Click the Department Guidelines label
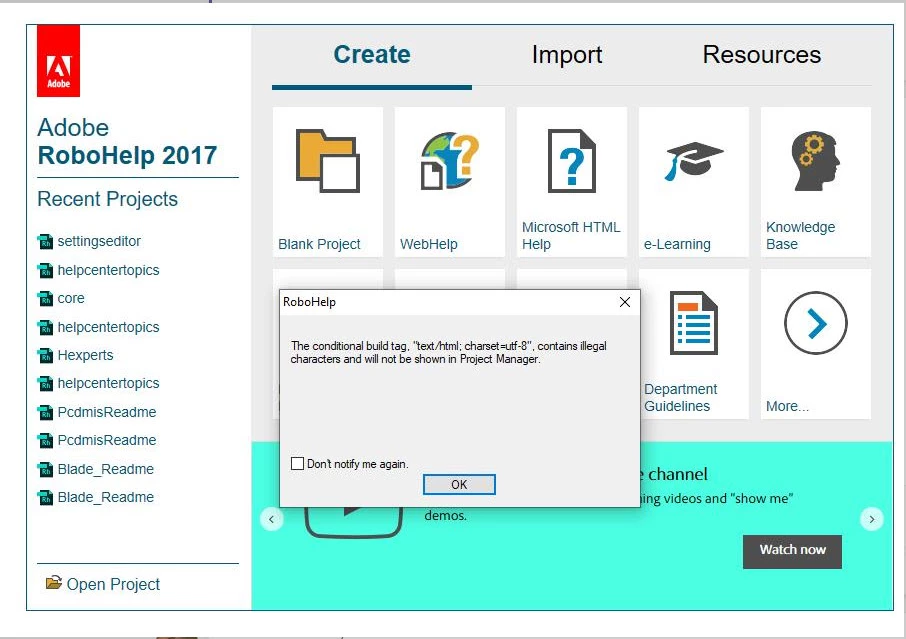 681,397
